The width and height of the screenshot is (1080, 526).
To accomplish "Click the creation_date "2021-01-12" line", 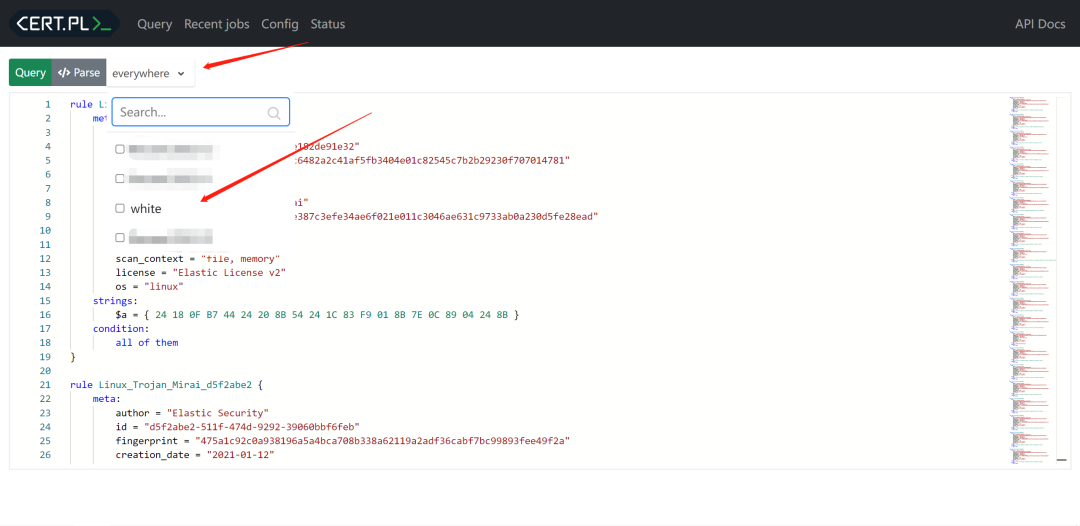I will tap(195, 455).
